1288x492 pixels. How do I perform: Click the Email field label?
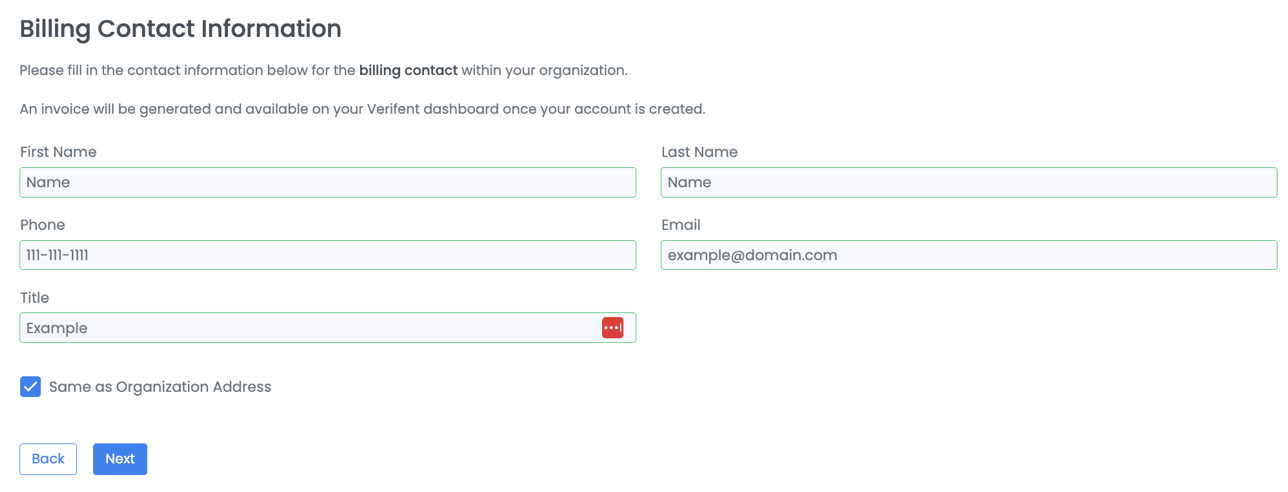pos(681,225)
